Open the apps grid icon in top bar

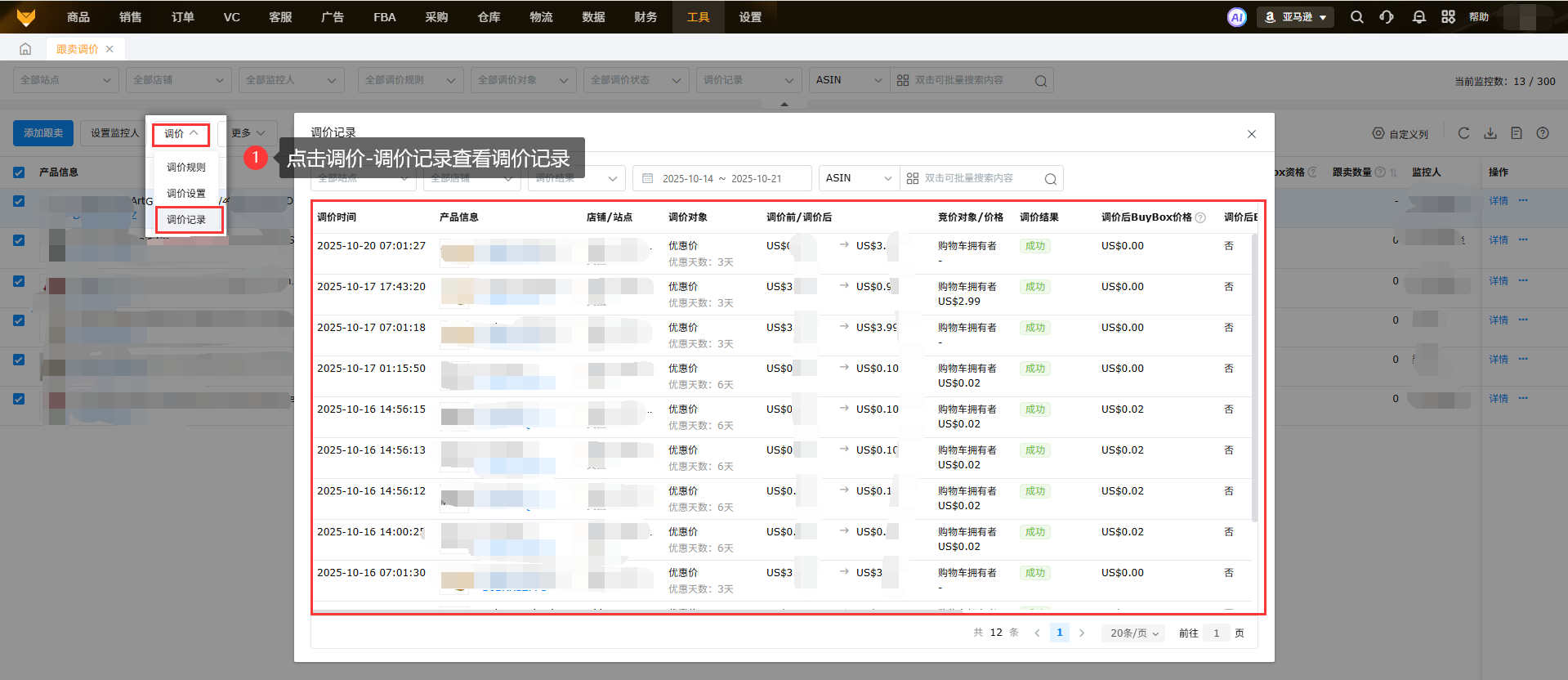[x=1448, y=17]
